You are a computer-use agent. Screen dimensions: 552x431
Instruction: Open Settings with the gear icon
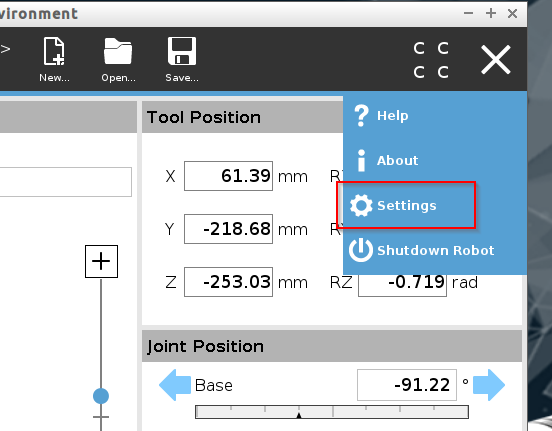407,206
